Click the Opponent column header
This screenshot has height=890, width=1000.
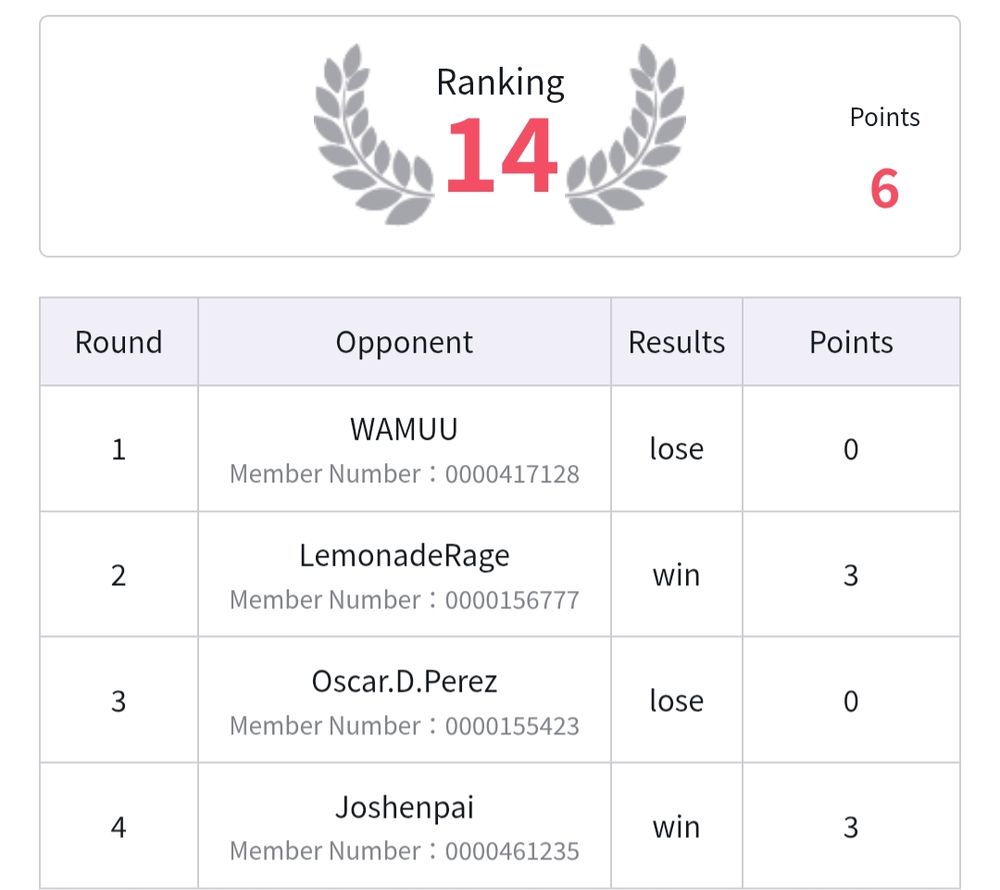coord(404,342)
